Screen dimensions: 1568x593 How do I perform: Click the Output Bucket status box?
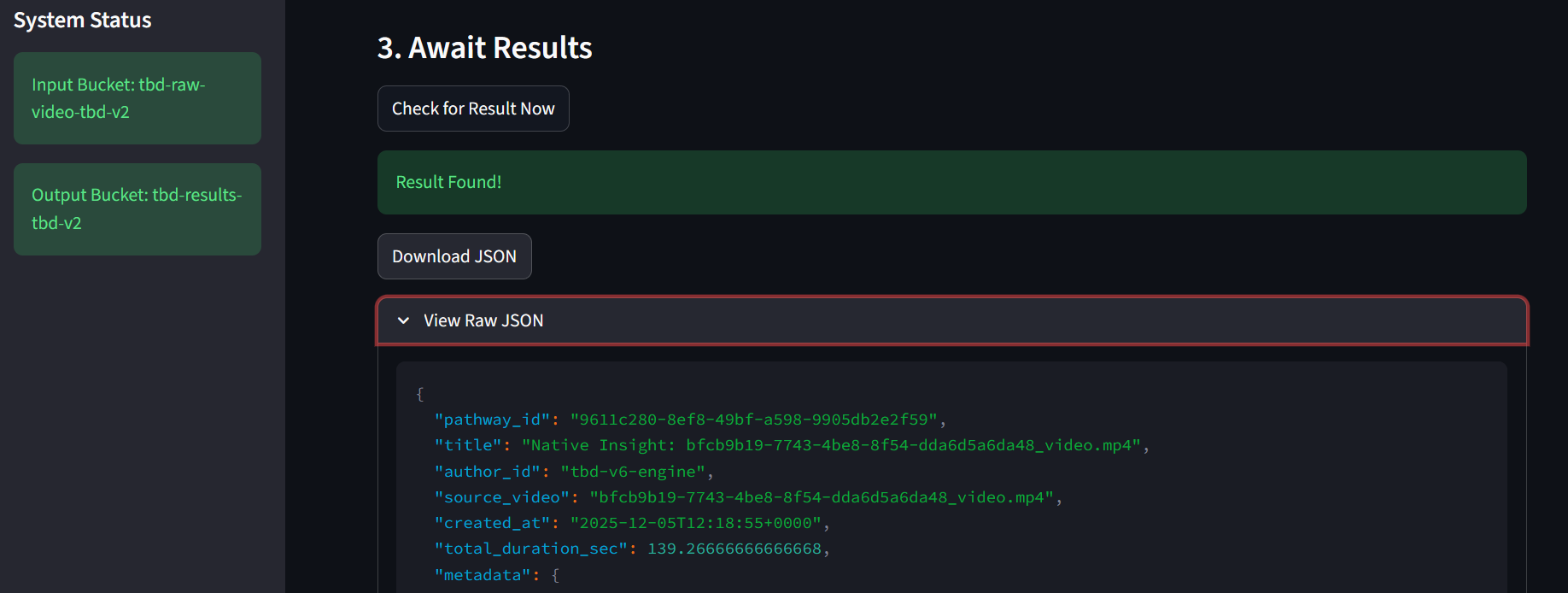click(x=137, y=209)
